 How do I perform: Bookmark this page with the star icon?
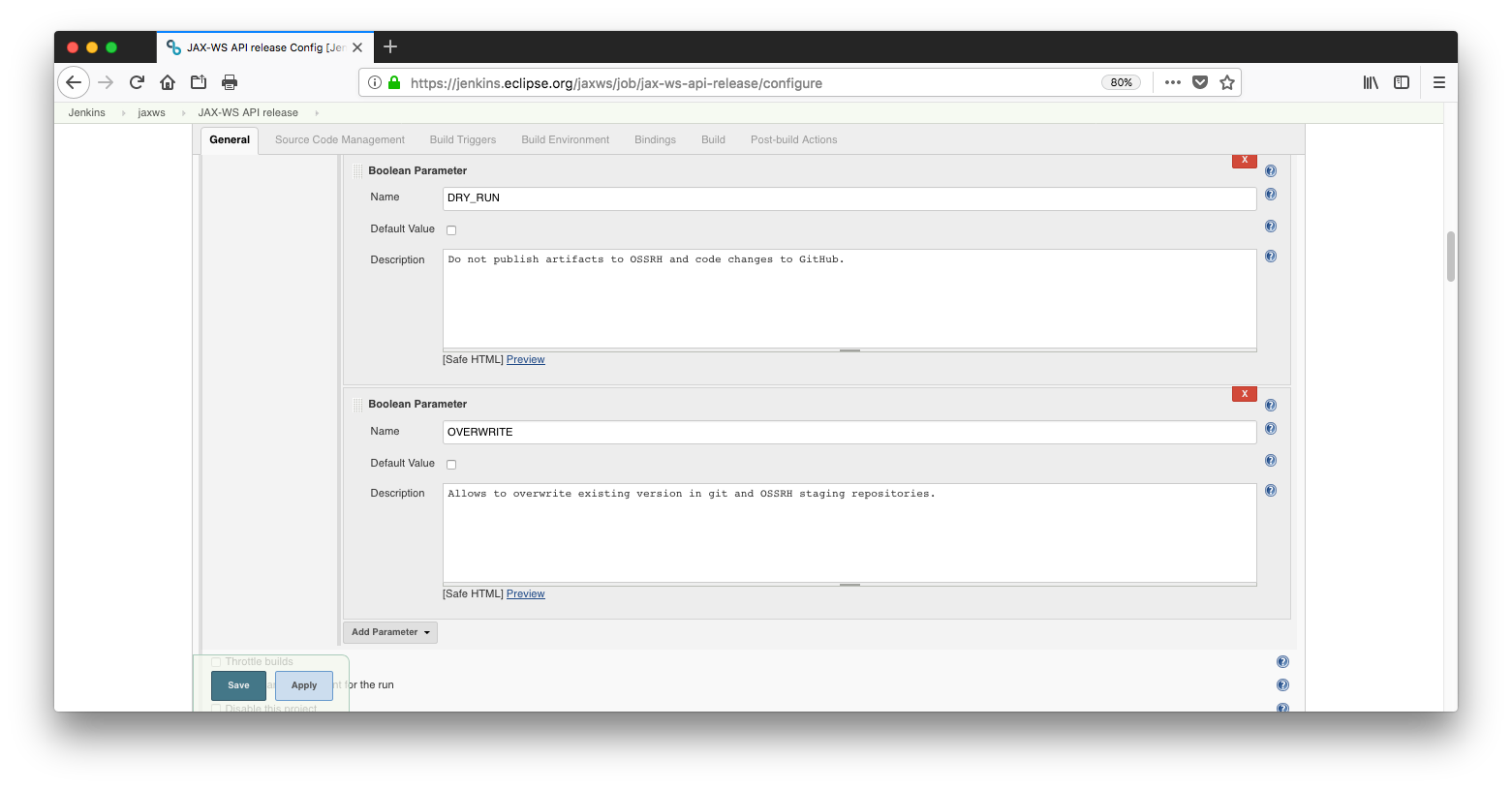pos(1227,82)
